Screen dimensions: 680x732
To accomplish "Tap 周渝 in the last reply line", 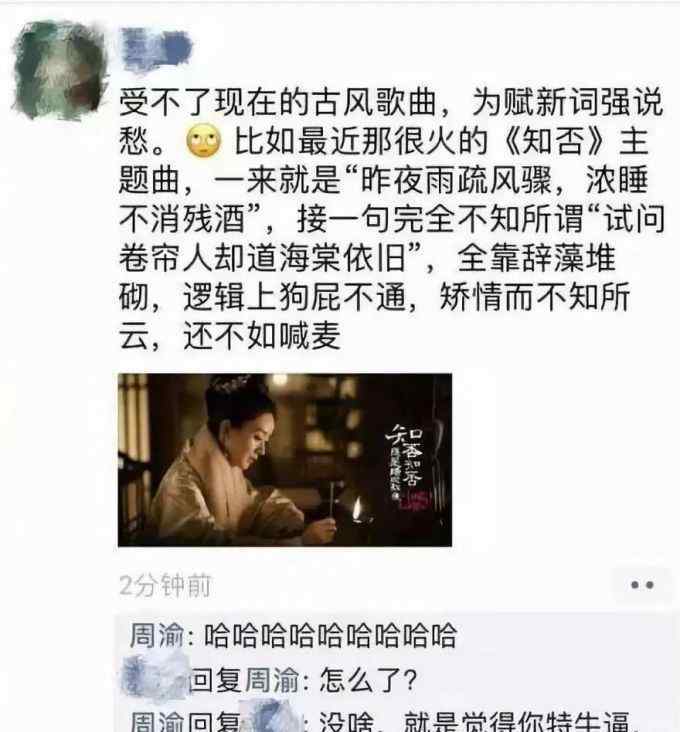I will pos(157,722).
